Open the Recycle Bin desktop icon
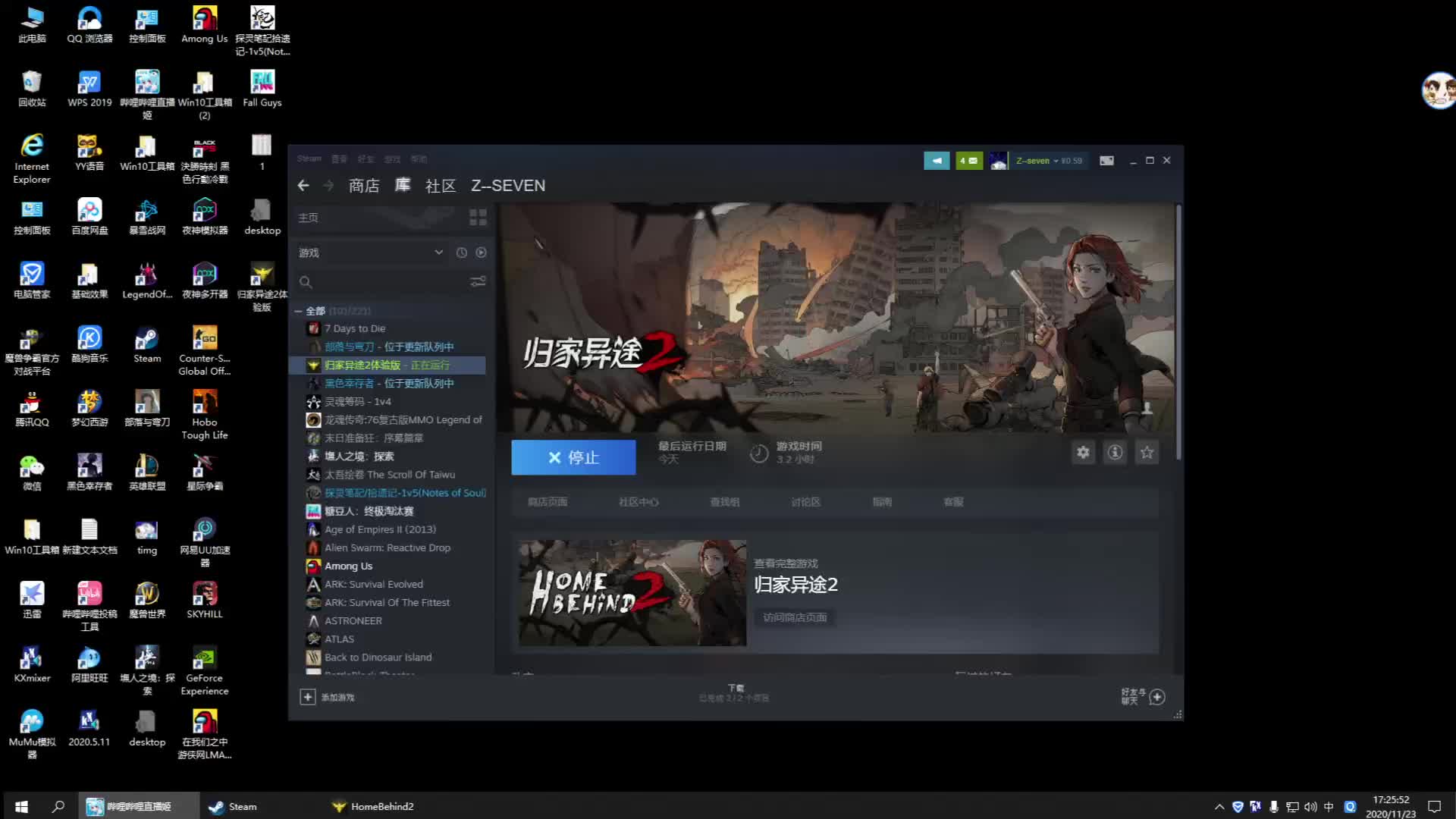Viewport: 1456px width, 819px height. point(32,89)
